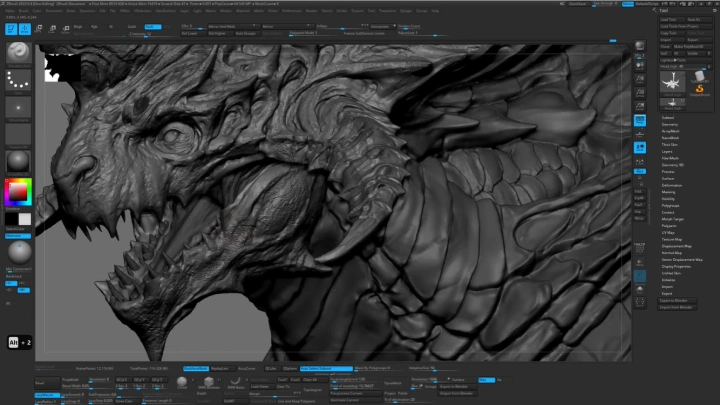Open the Alpha menu
This screenshot has height=405, width=720.
(10, 11)
